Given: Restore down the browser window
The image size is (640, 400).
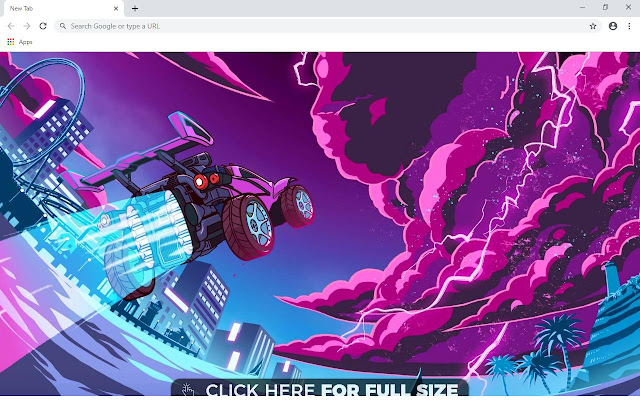Looking at the screenshot, I should (x=605, y=7).
